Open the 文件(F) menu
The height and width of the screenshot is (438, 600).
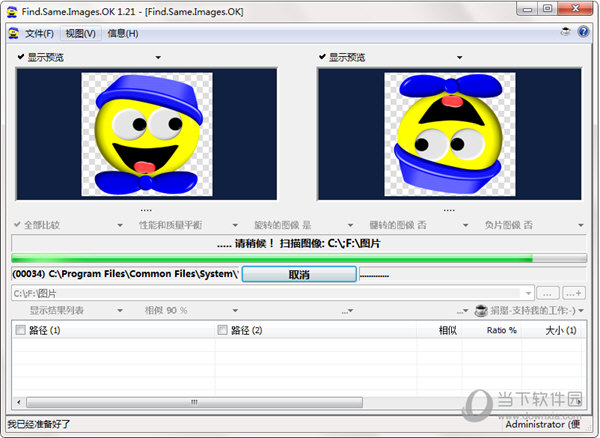coord(39,34)
